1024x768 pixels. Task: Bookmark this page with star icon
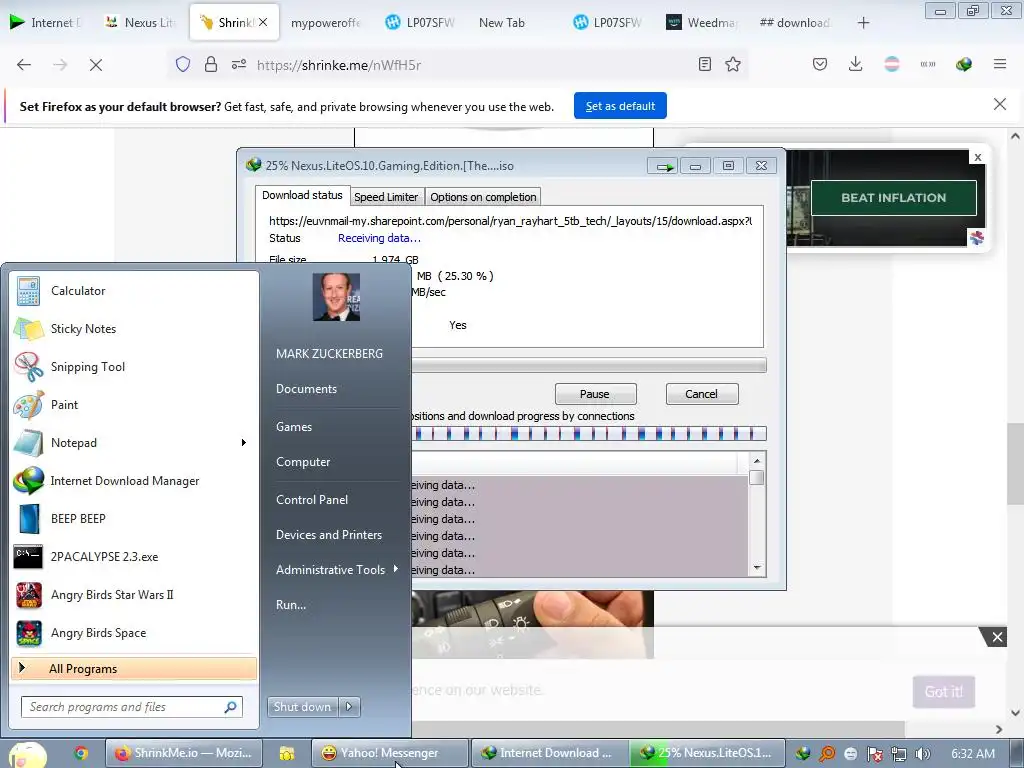733,64
